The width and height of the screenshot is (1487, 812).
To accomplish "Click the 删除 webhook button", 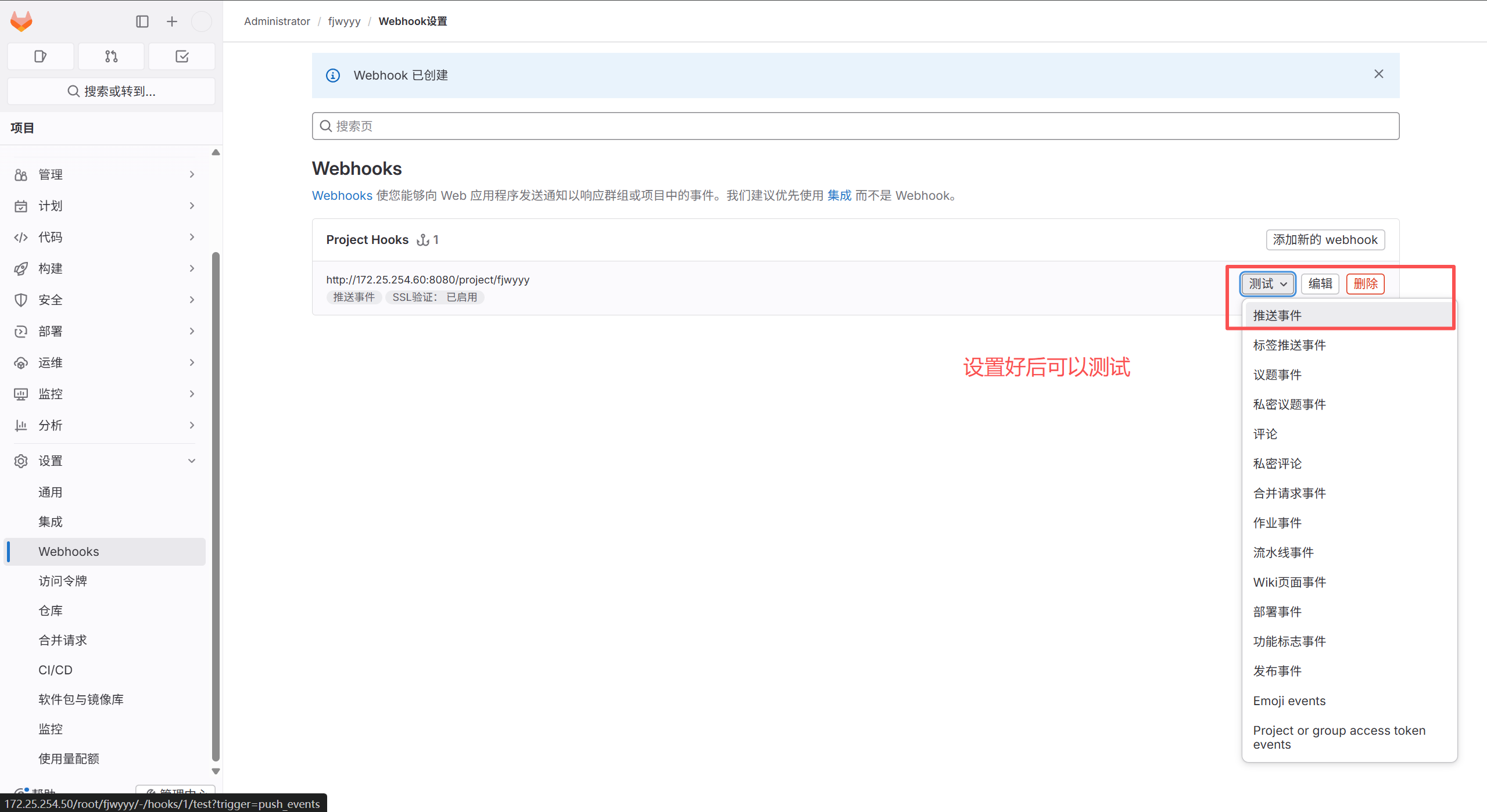I will pyautogui.click(x=1365, y=284).
